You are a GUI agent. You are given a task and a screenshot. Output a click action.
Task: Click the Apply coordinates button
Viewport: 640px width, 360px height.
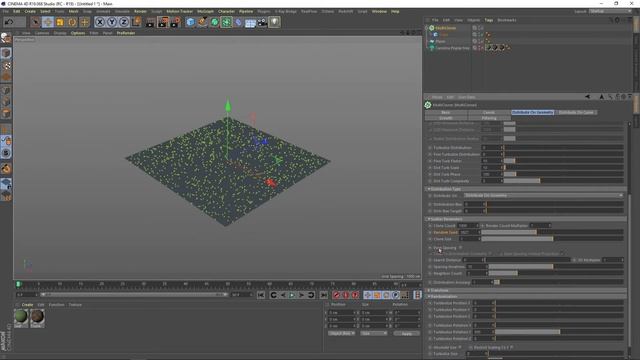point(407,333)
